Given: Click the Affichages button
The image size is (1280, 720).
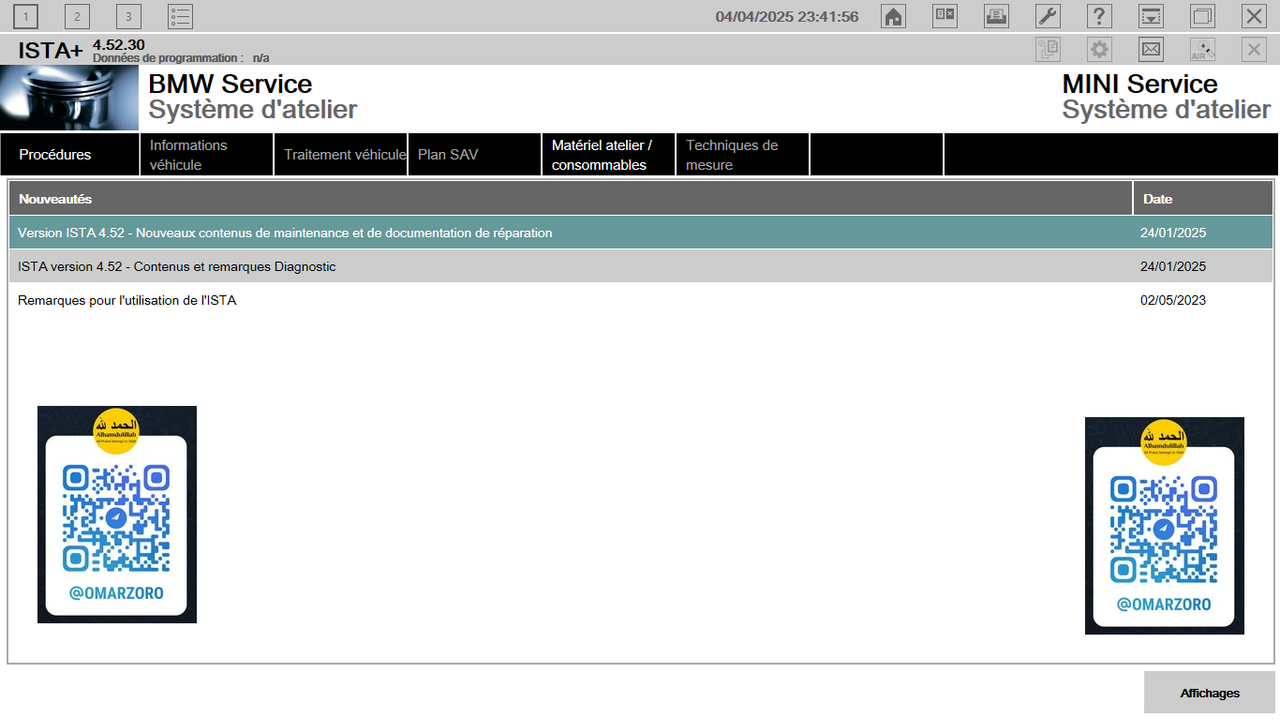Looking at the screenshot, I should [x=1210, y=693].
